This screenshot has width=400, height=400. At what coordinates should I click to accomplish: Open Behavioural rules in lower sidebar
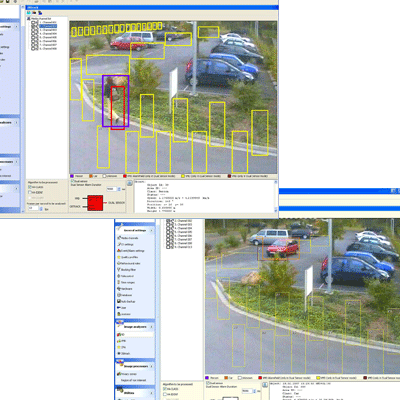129,263
